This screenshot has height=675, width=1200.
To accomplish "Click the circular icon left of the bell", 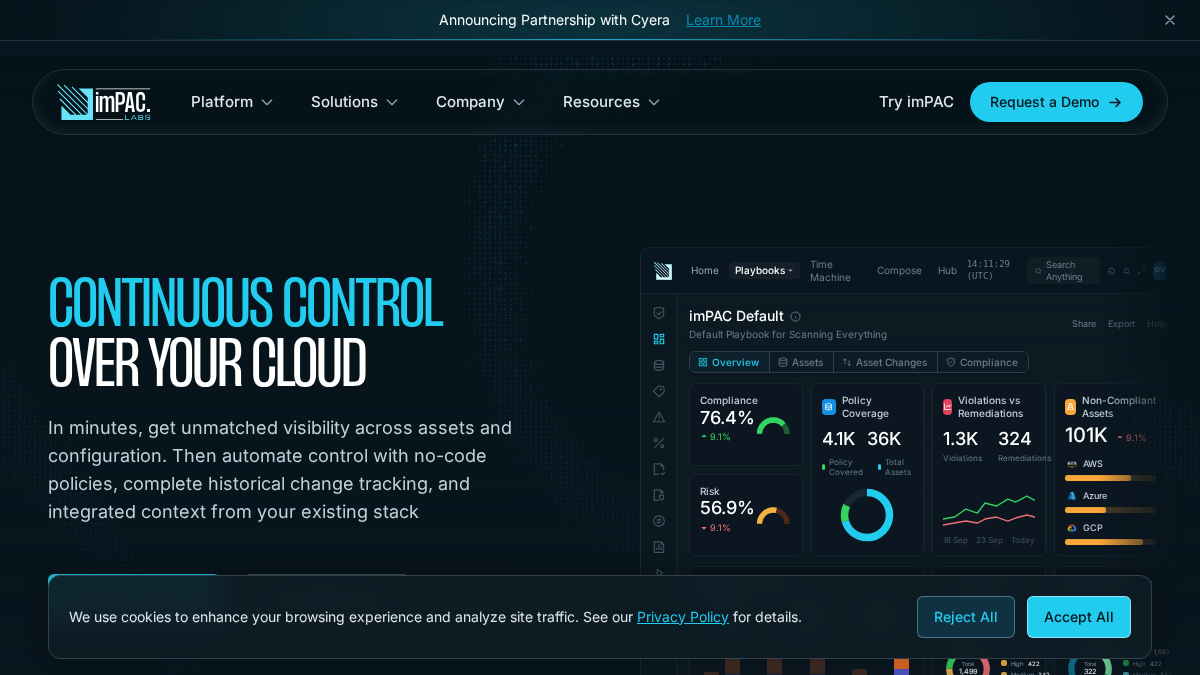I will click(x=1111, y=271).
